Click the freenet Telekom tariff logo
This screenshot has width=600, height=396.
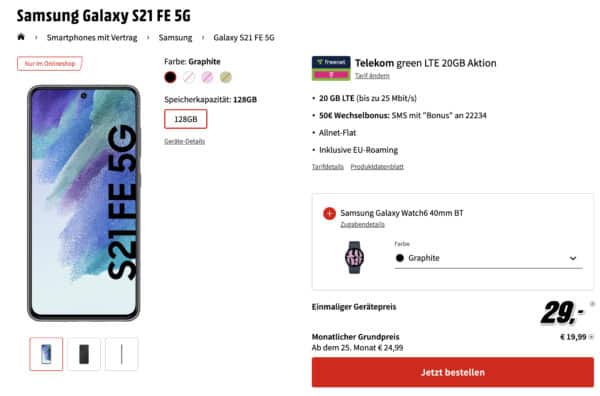(331, 68)
